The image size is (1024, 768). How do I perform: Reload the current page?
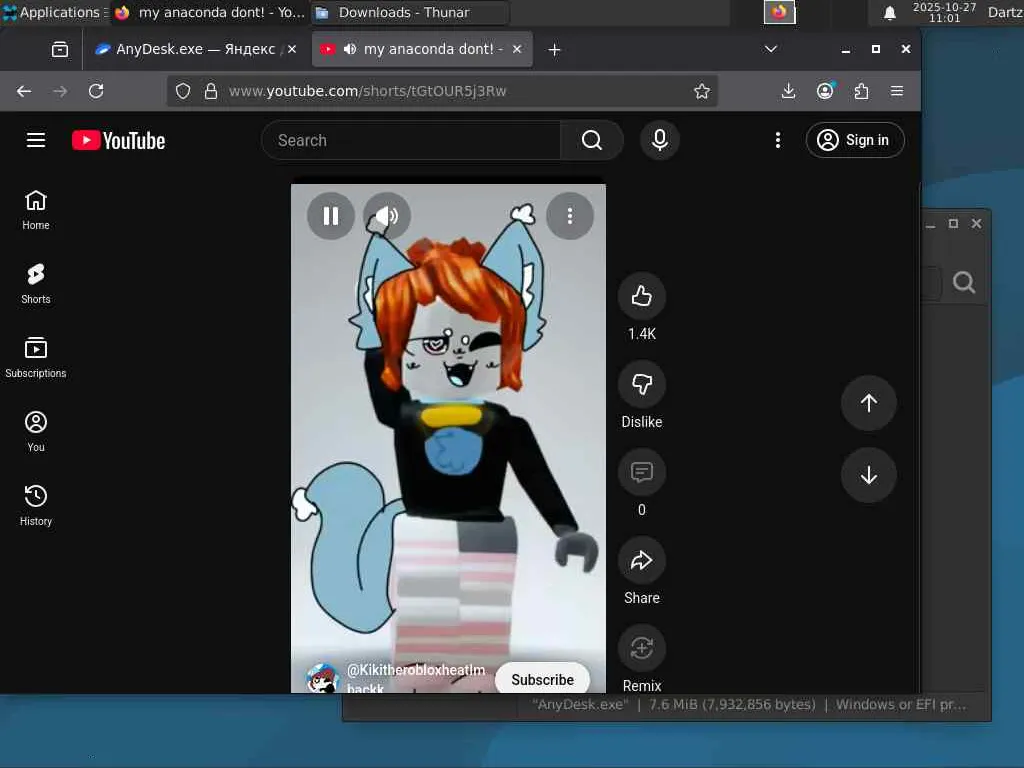[96, 91]
